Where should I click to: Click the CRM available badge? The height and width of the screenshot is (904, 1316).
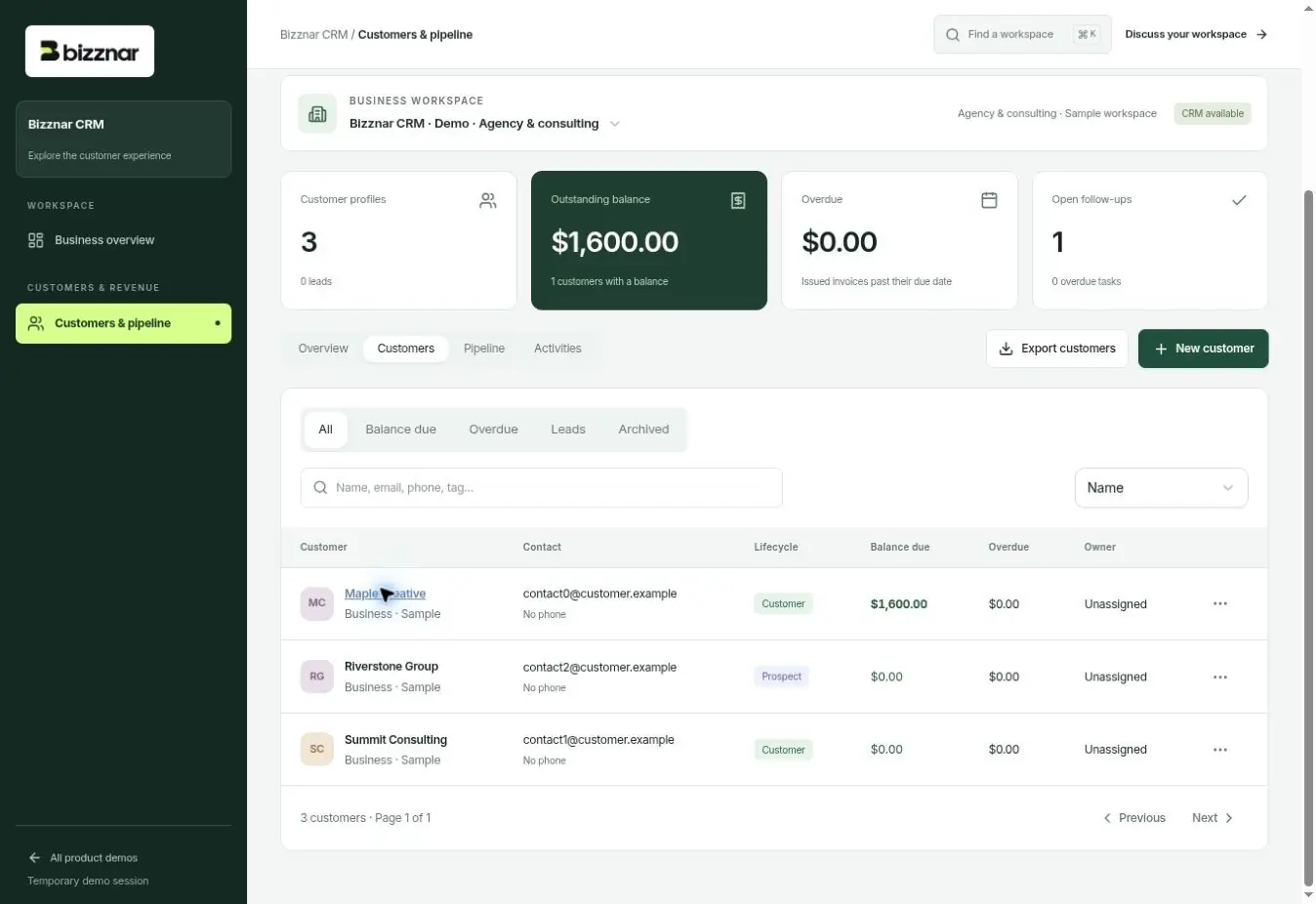click(x=1213, y=113)
